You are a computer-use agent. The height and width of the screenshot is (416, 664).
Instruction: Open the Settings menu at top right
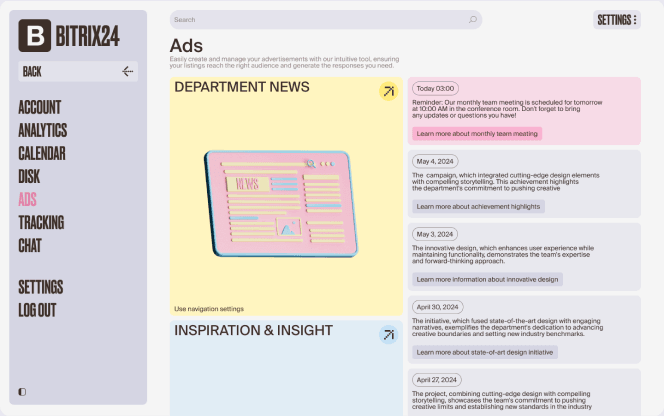[617, 20]
